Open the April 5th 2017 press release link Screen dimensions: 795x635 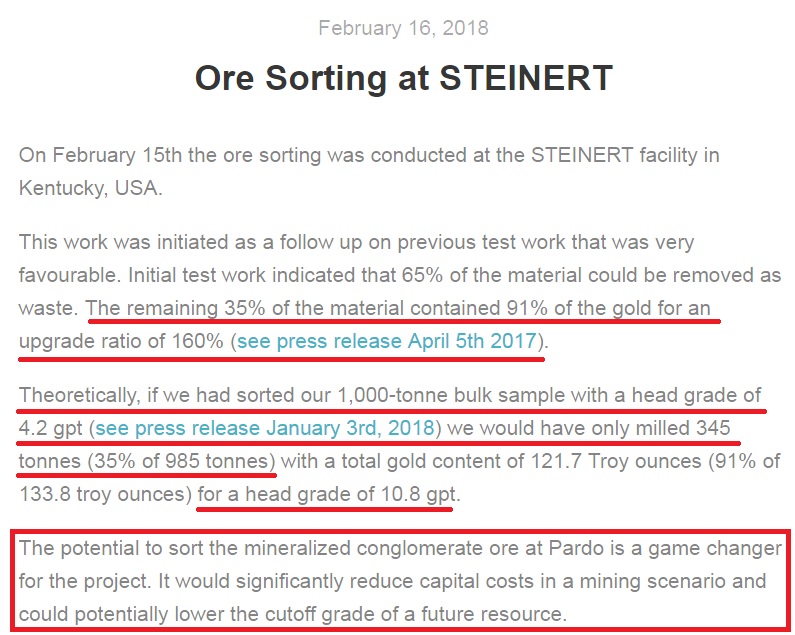click(x=386, y=341)
